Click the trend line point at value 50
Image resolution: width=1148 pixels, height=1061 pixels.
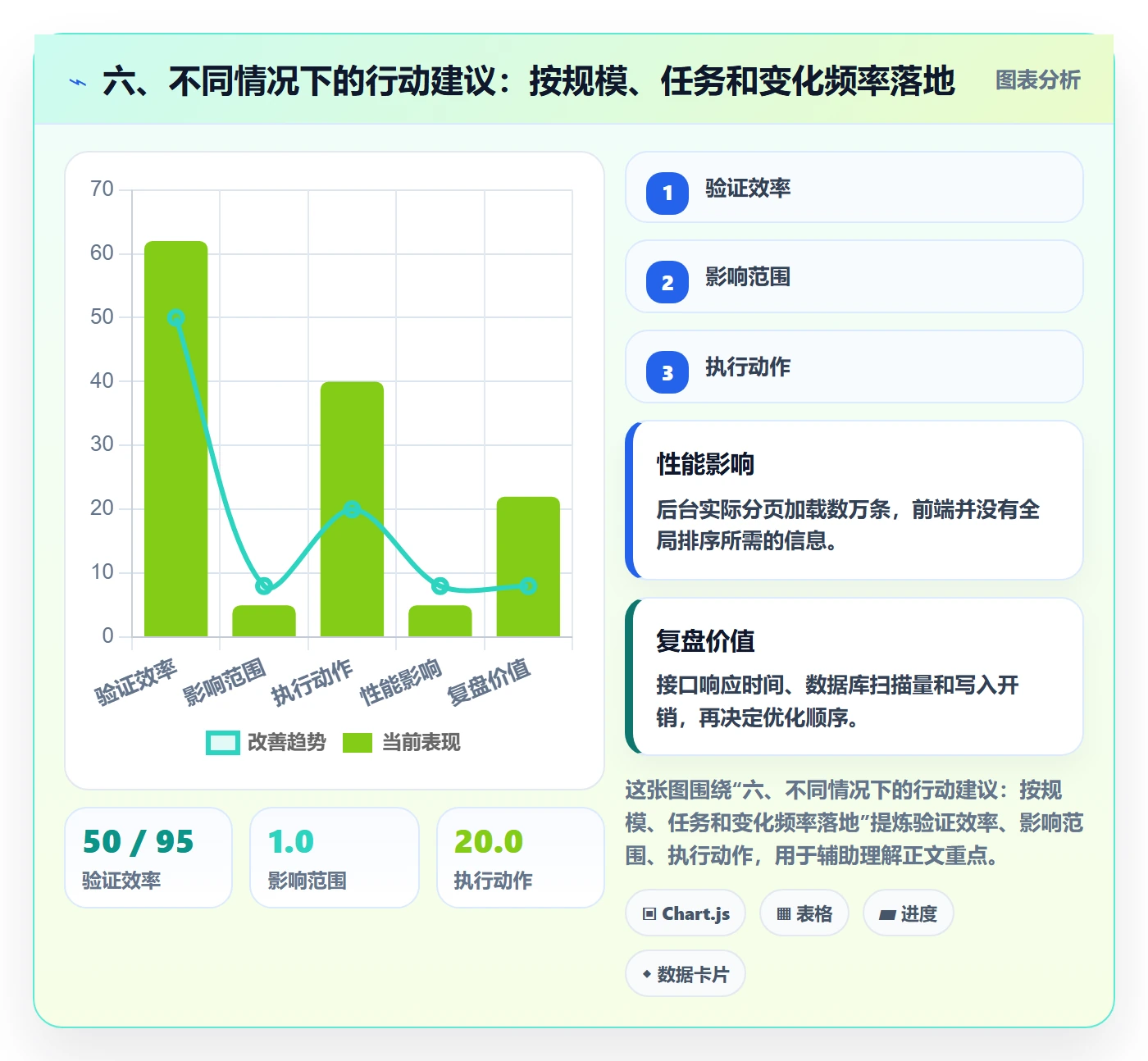(x=175, y=317)
